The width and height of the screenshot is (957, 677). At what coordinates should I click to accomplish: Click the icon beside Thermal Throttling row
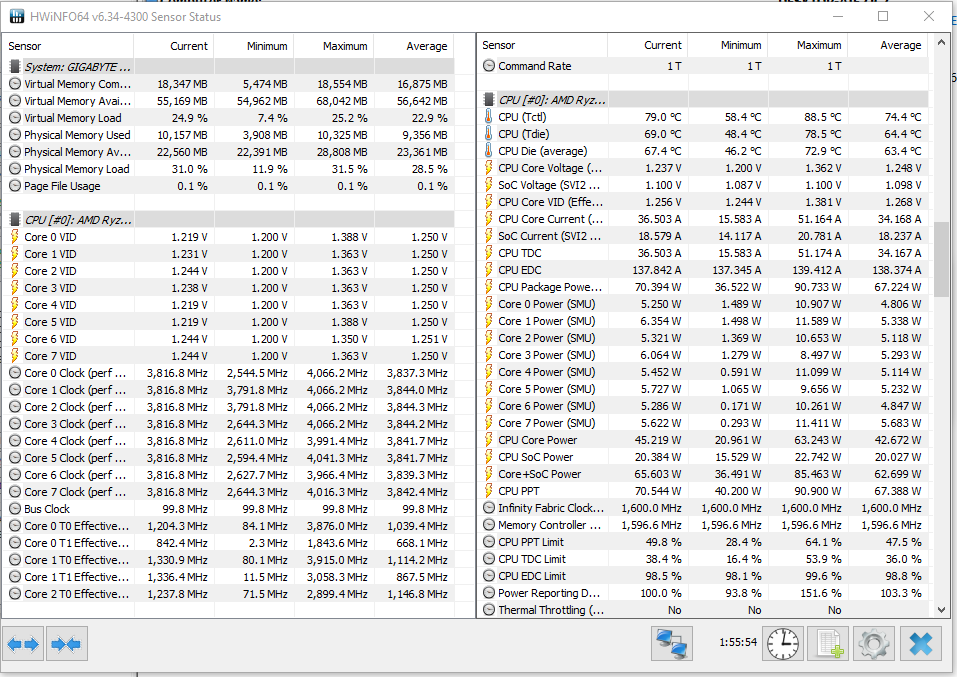489,610
